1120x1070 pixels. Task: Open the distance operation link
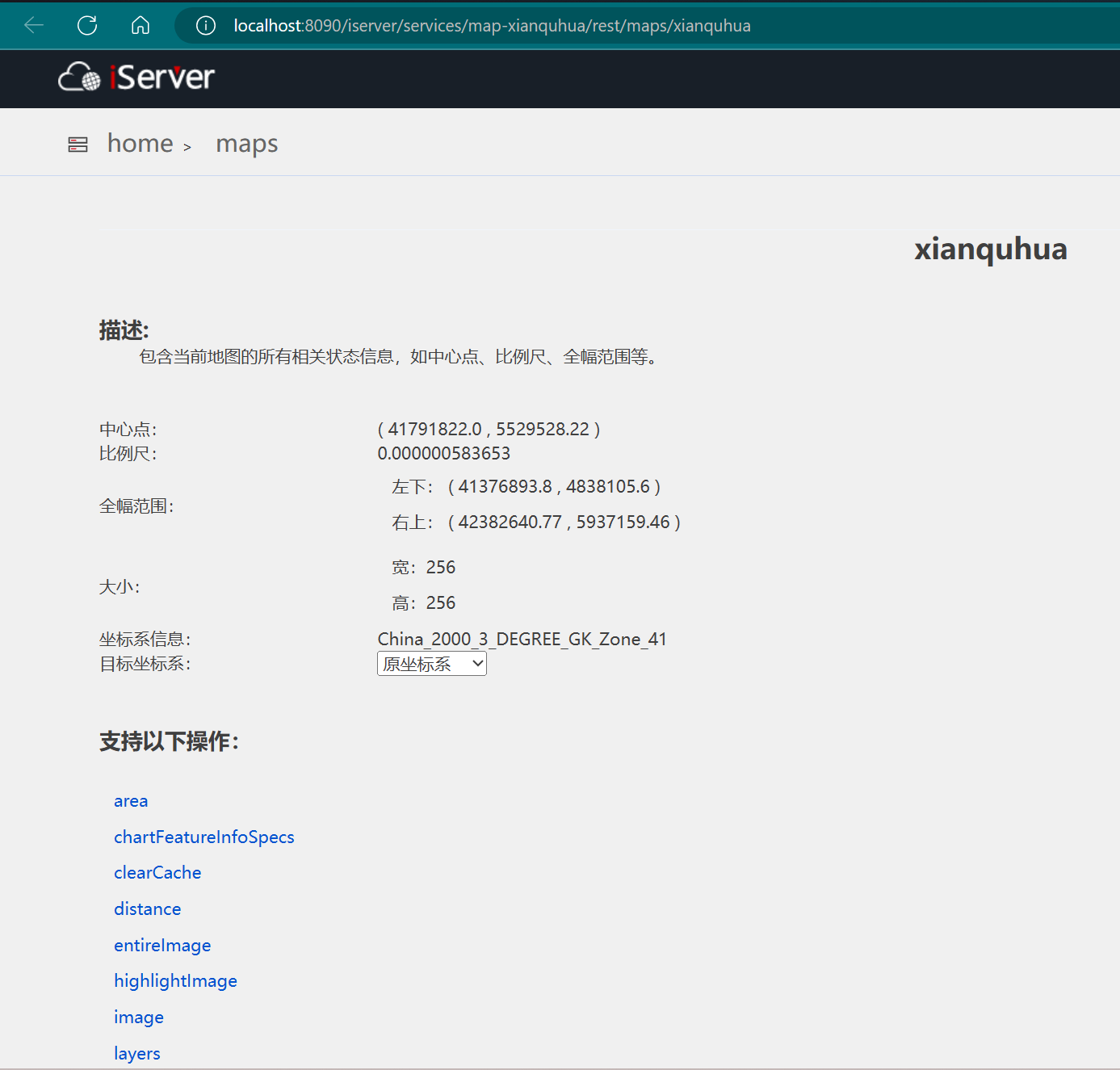pyautogui.click(x=147, y=909)
